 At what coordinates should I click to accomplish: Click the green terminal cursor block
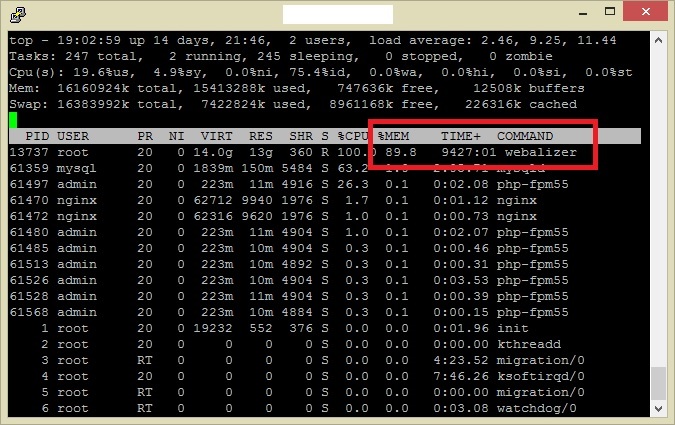(13, 120)
